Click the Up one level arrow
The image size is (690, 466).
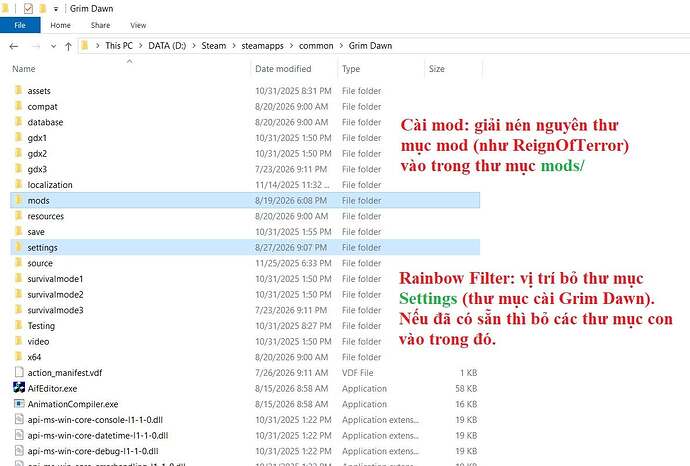coord(68,46)
